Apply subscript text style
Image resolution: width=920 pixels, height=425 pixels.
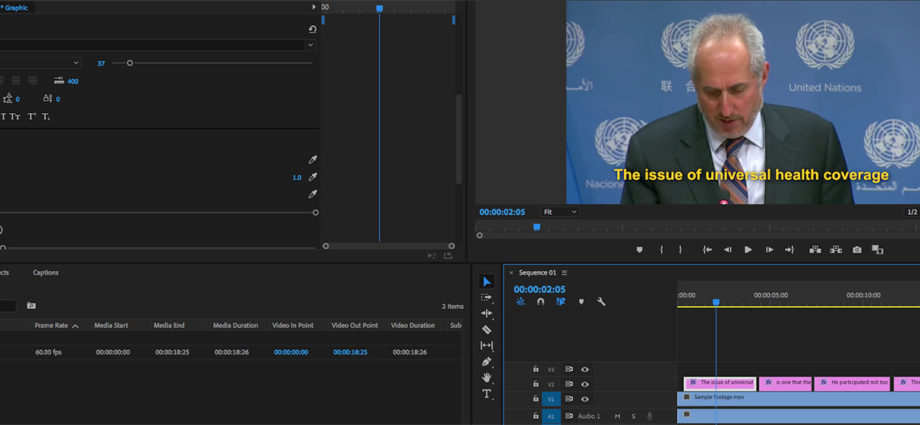pos(46,117)
